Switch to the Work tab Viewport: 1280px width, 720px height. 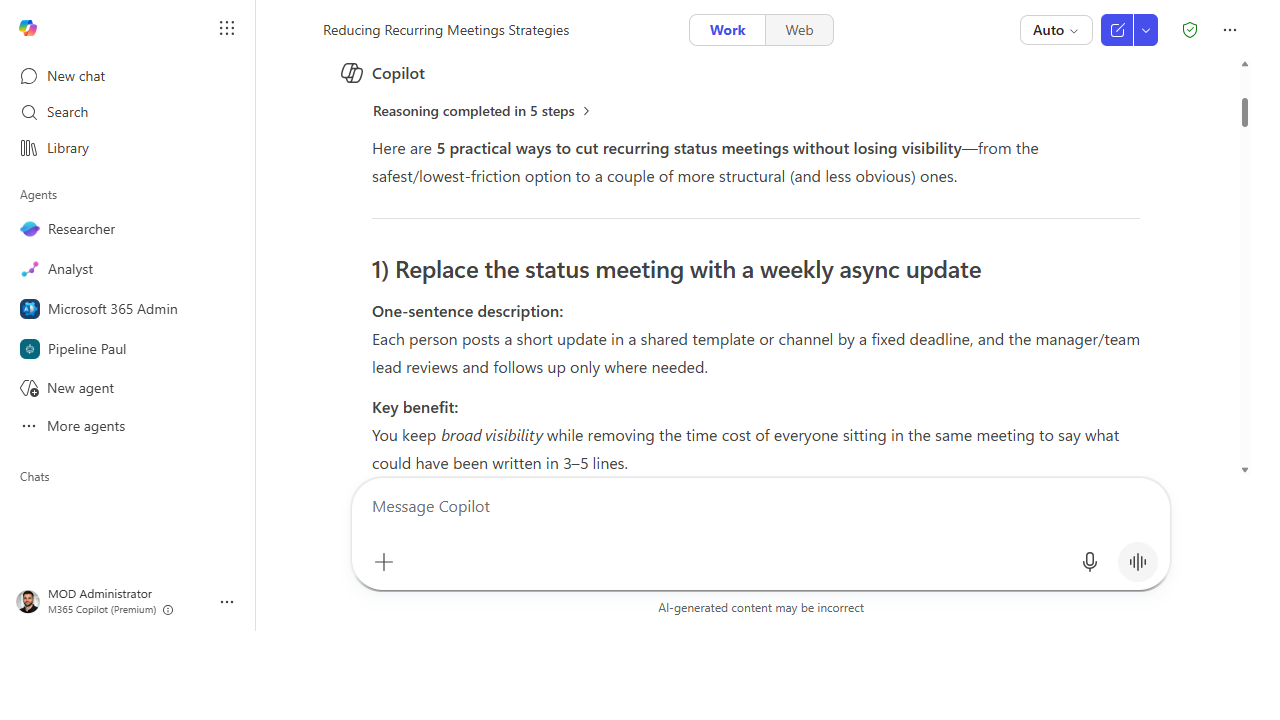(728, 30)
